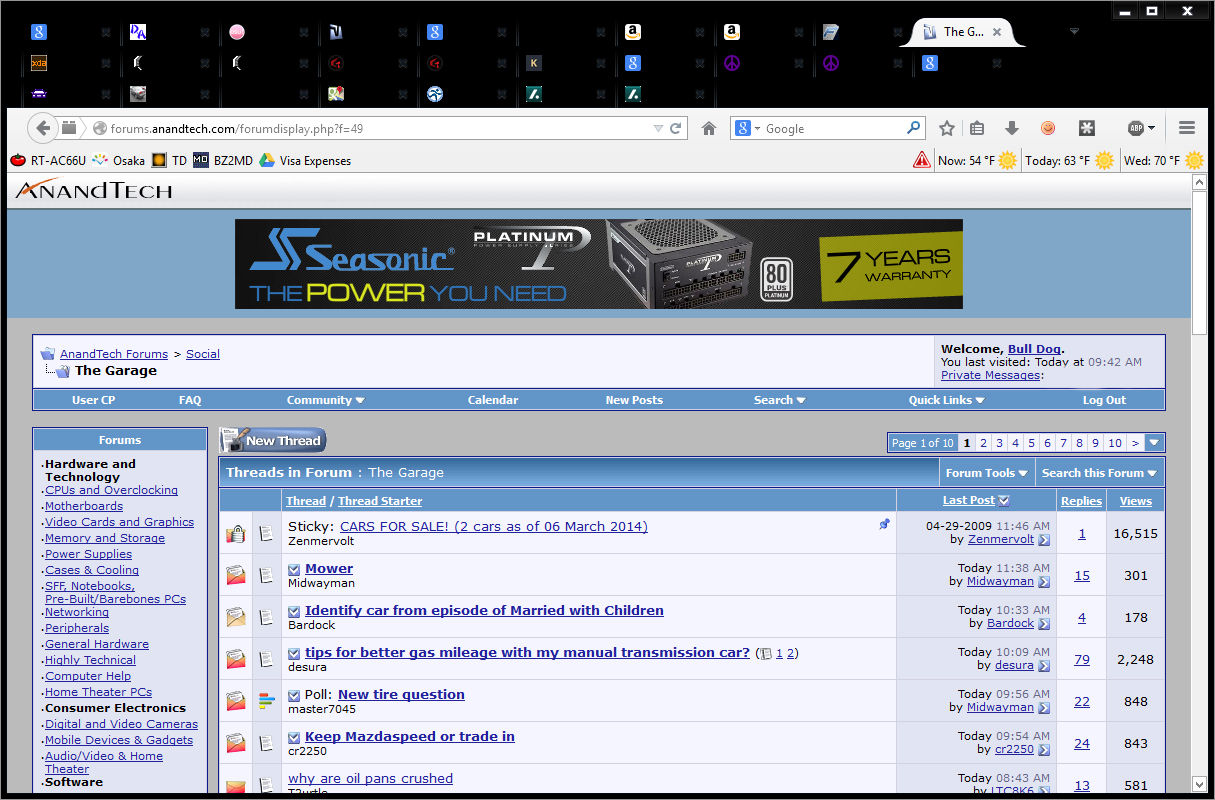Open the Quick Links menu
Viewport: 1215px width, 800px height.
[x=946, y=400]
